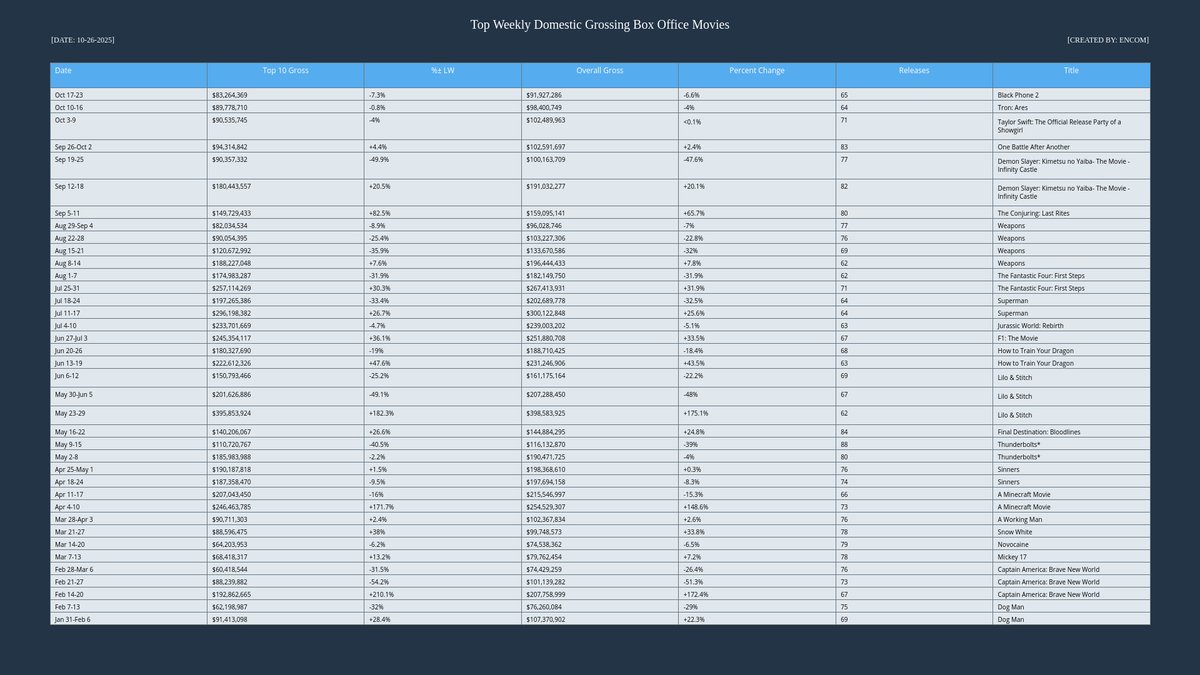Screen dimensions: 1200x675
Task: Select the Jan 31-Feb 6 date cell
Action: [129, 619]
